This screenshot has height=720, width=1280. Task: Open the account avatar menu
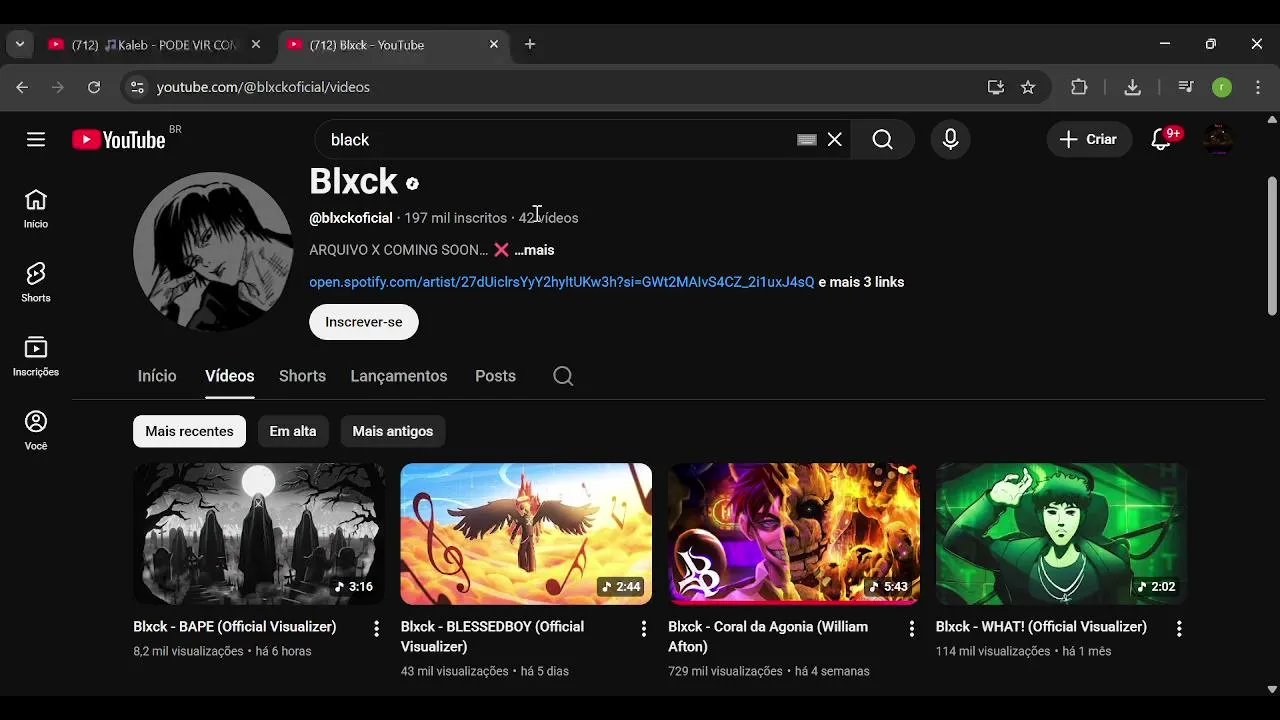(x=1218, y=139)
